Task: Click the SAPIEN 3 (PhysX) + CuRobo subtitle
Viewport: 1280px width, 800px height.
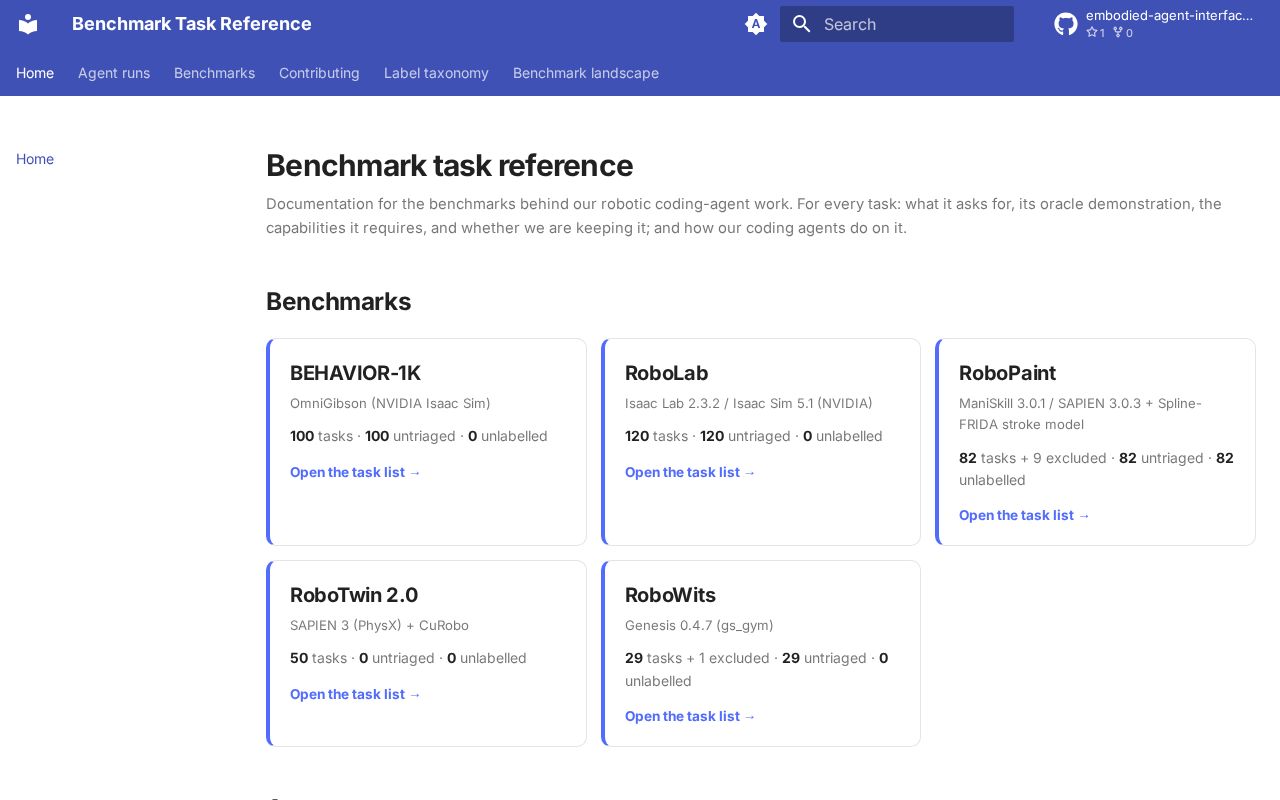Action: (x=379, y=625)
